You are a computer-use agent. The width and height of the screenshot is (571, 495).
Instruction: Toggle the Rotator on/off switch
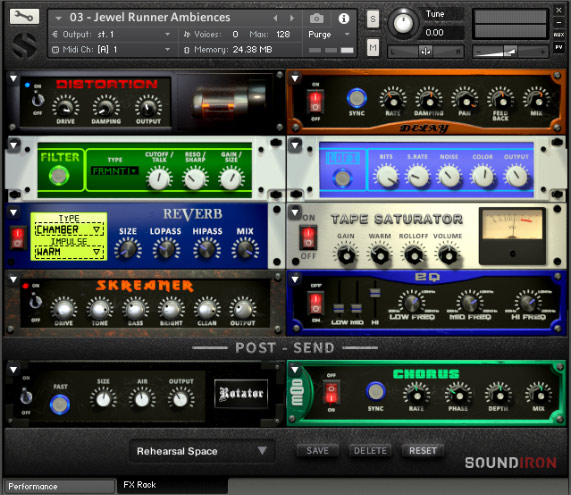pos(25,396)
